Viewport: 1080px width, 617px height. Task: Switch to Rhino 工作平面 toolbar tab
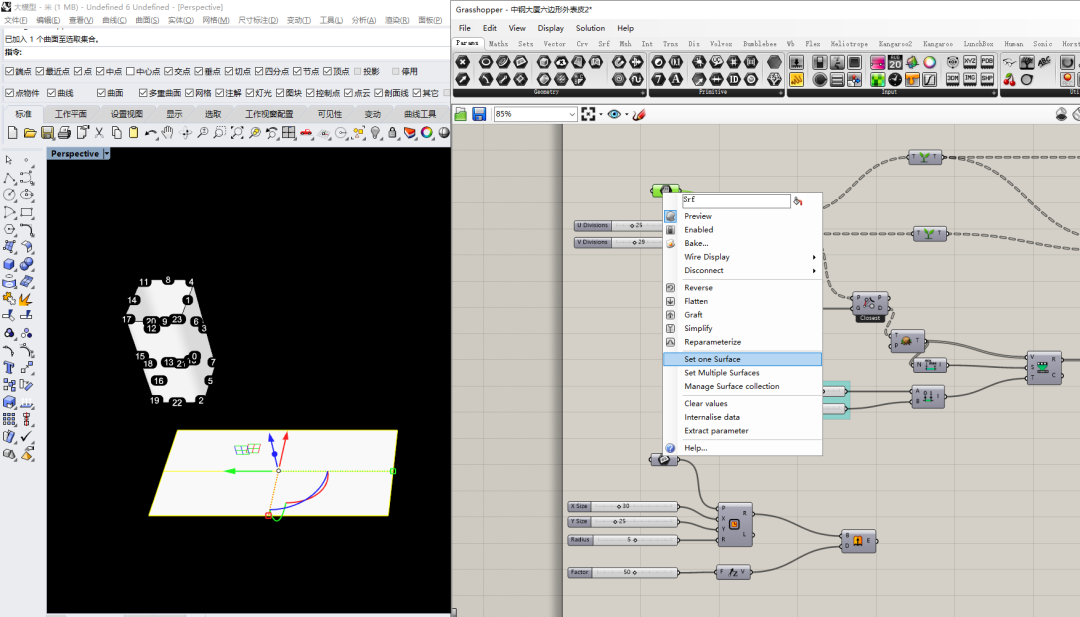pos(71,114)
